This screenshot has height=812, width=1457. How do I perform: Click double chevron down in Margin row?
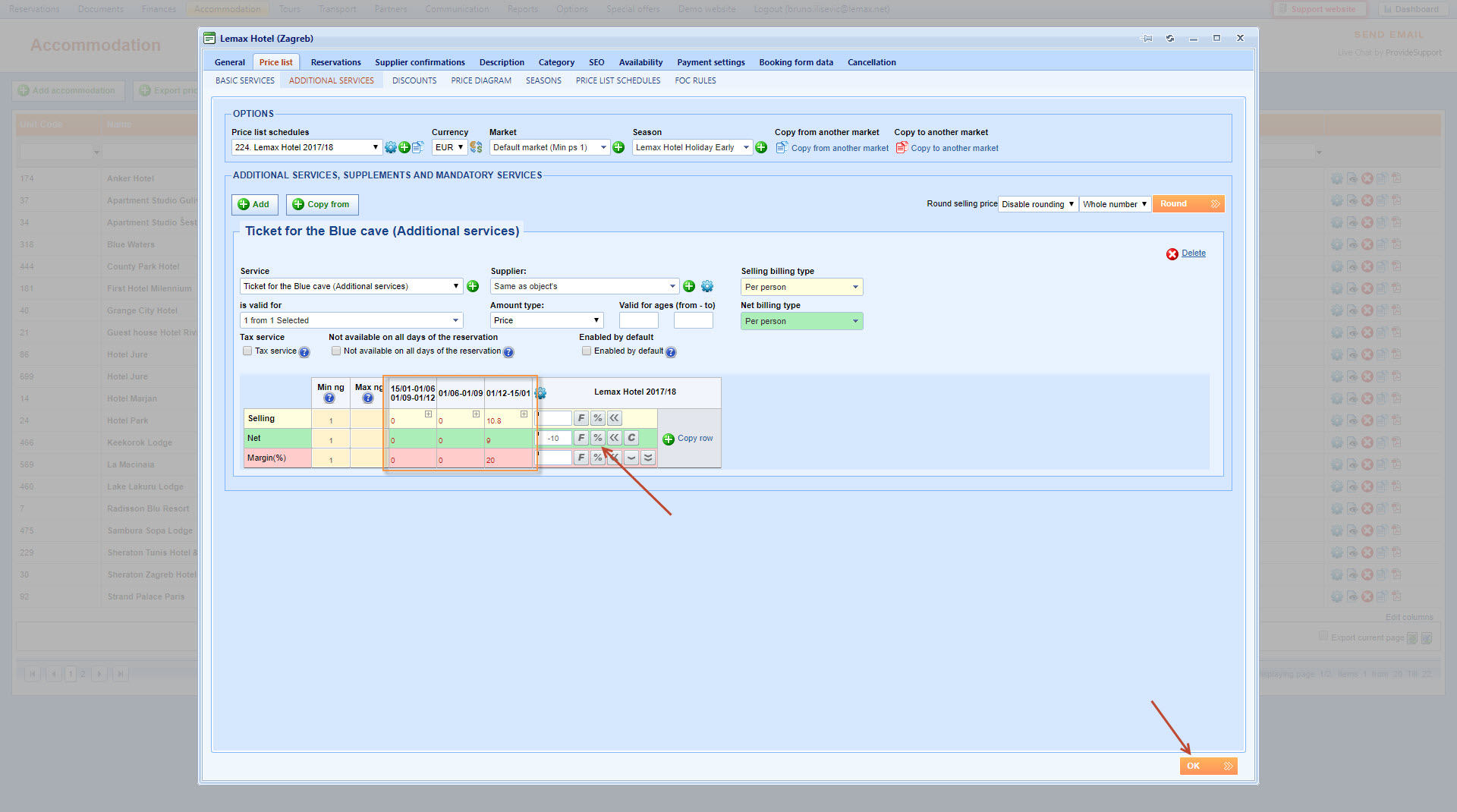pyautogui.click(x=648, y=458)
